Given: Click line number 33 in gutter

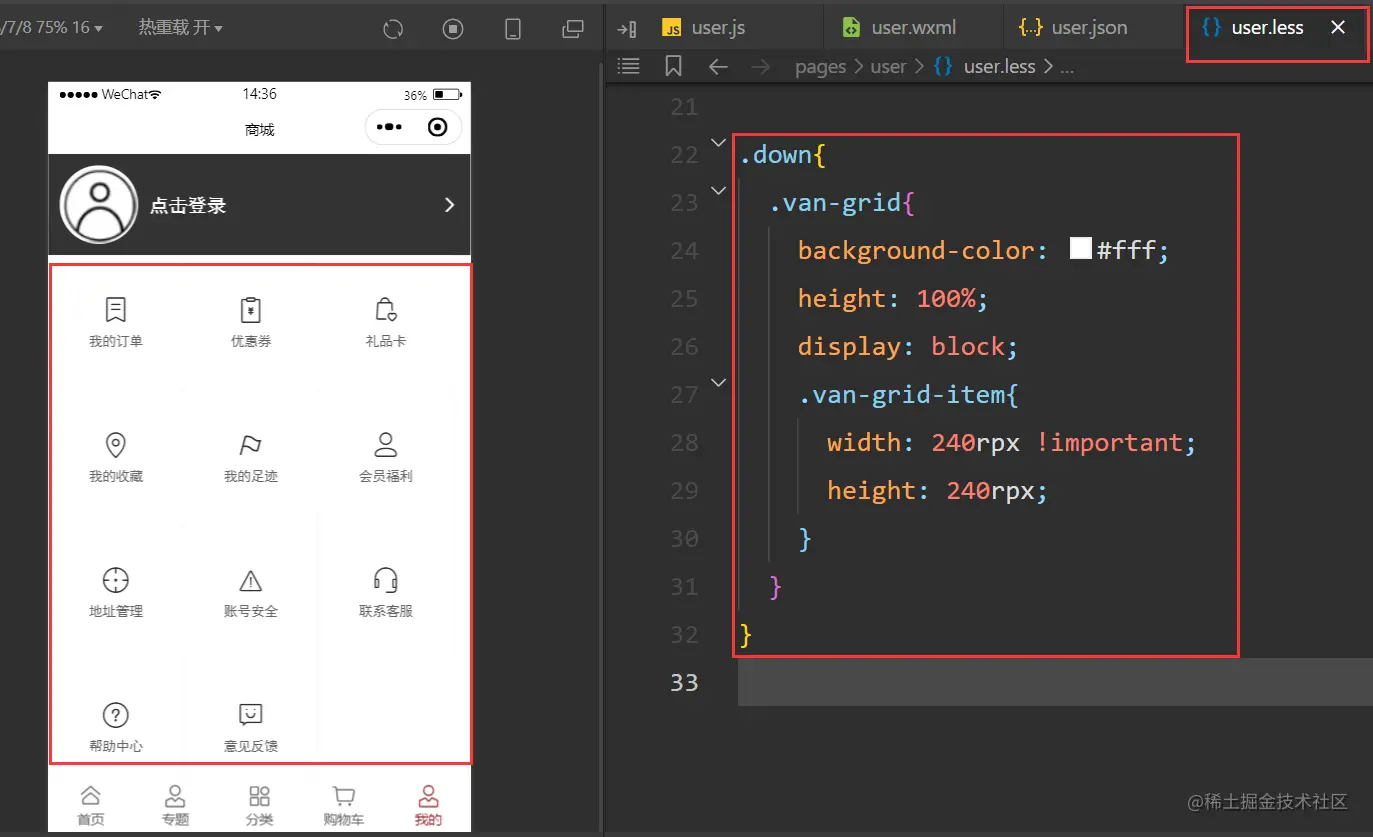Looking at the screenshot, I should tap(684, 682).
